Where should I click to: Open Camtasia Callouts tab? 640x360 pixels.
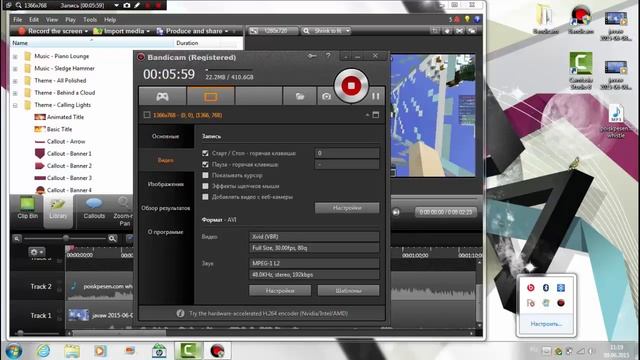(x=94, y=208)
